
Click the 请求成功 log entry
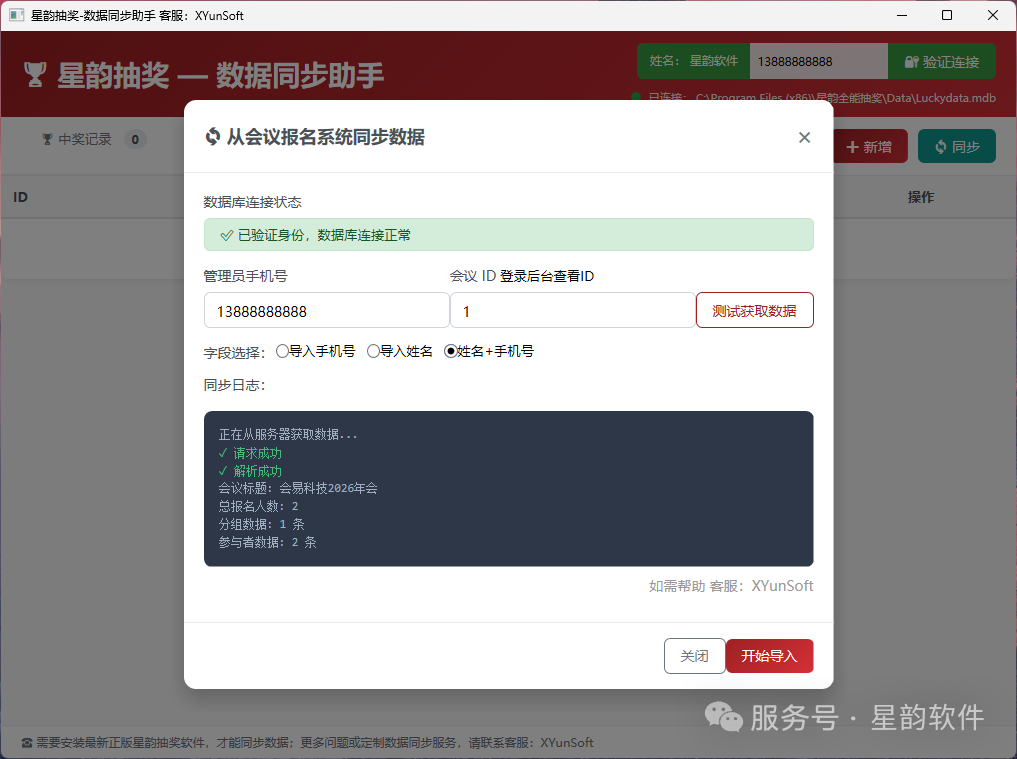tap(250, 453)
